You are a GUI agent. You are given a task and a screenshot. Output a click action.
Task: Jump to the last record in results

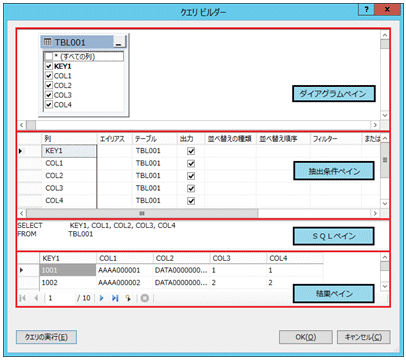click(115, 298)
